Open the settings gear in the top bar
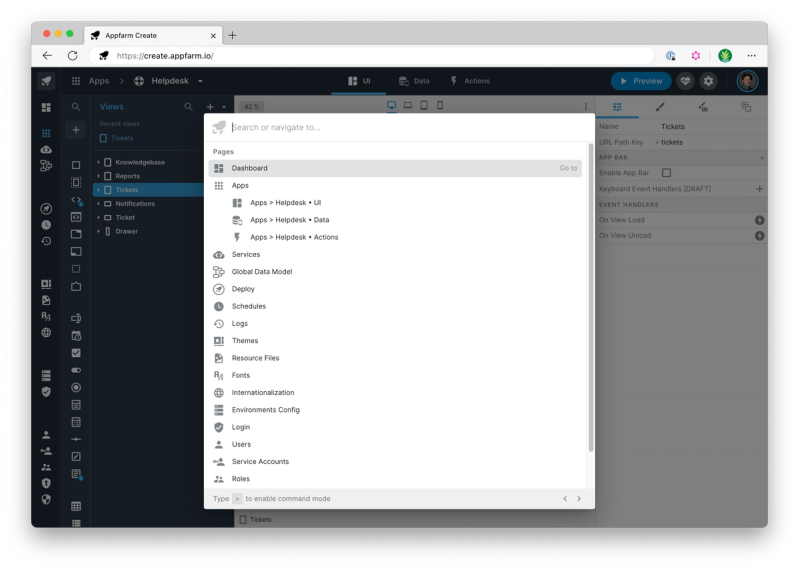Image resolution: width=800 pixels, height=570 pixels. click(708, 81)
